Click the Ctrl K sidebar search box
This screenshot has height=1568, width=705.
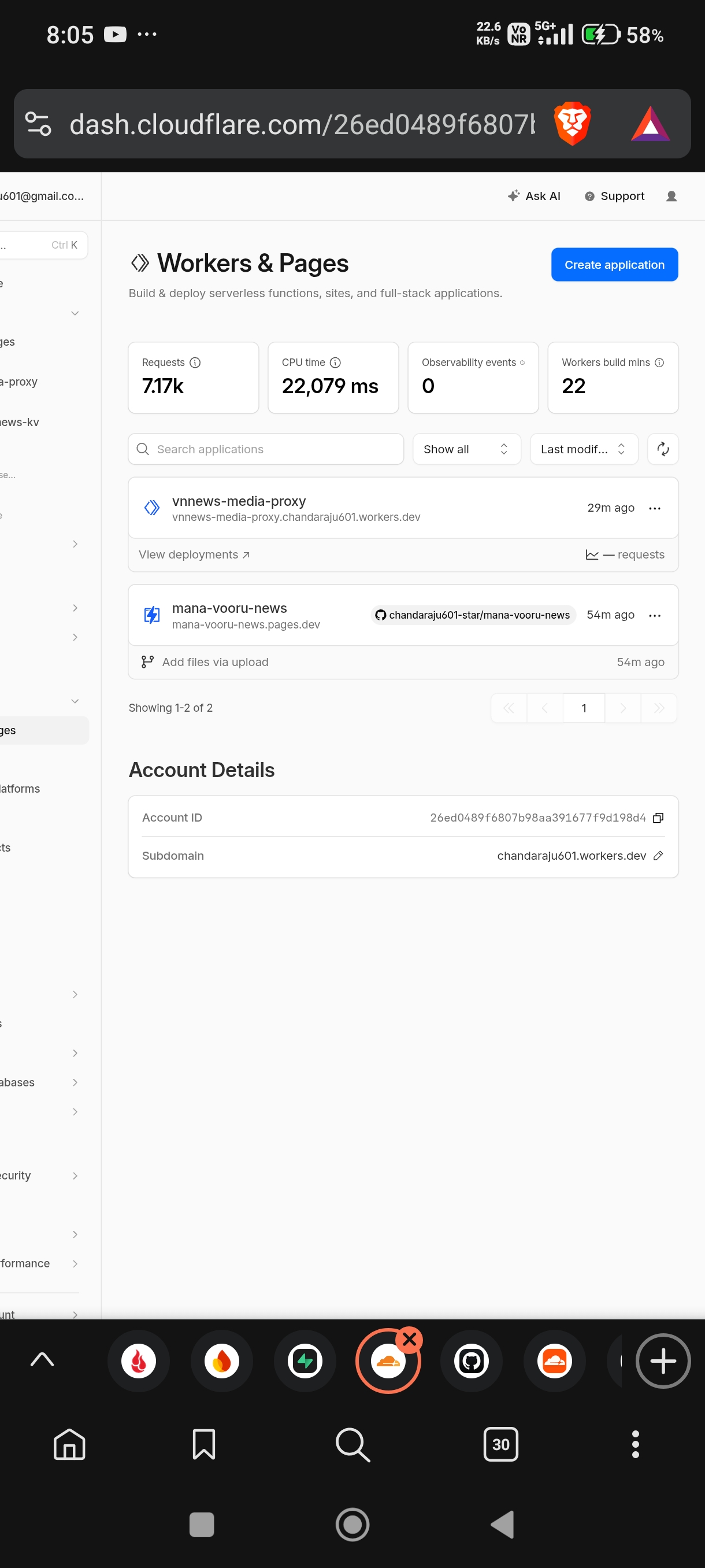coord(43,245)
